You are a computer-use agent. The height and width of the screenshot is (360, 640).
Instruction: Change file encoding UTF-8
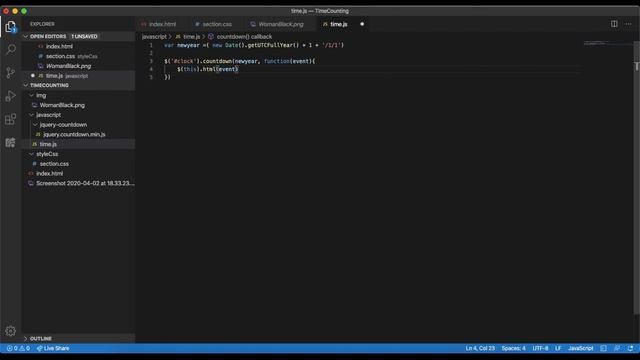pos(540,348)
